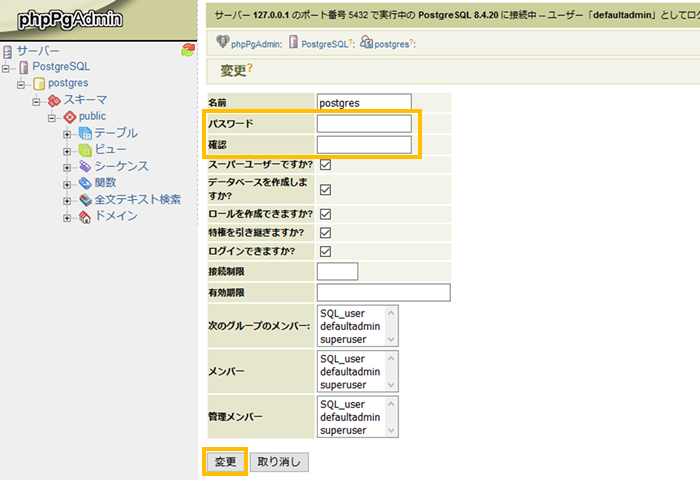Click the スキーマ schema icon in the tree

point(54,100)
